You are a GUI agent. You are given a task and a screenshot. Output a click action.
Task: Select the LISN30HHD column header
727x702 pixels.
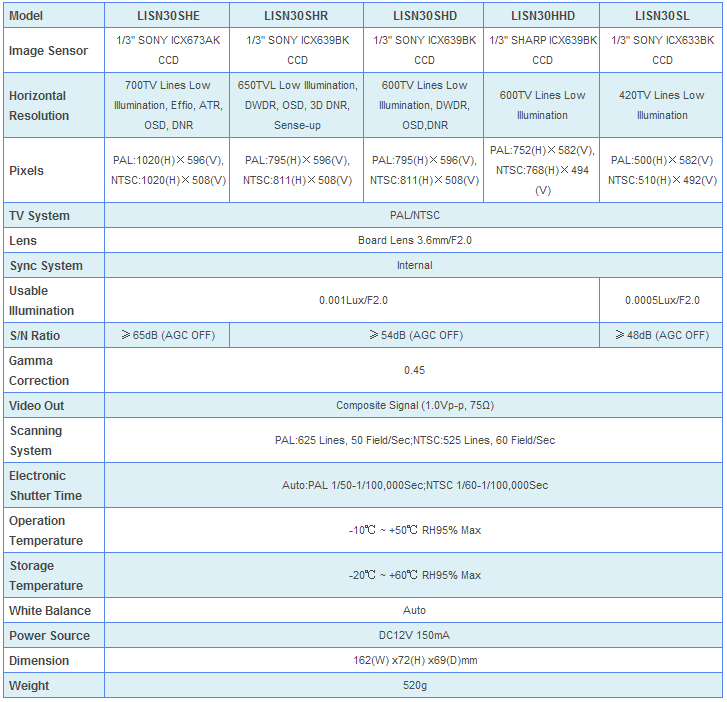click(542, 15)
